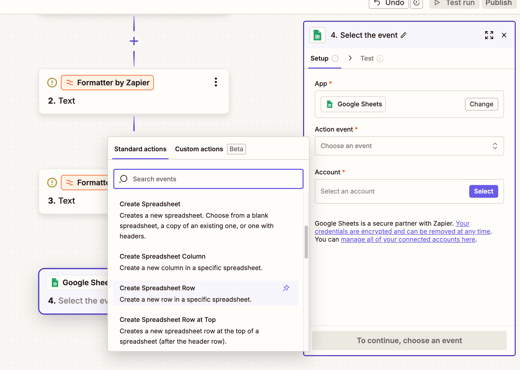Click Google Sheets icon in panel header

(x=317, y=35)
